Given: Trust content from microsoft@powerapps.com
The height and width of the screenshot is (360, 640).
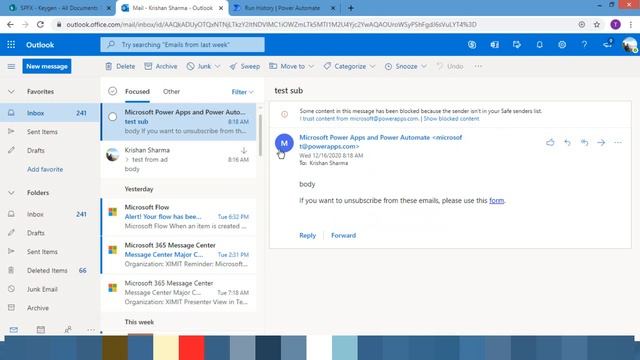Looking at the screenshot, I should (x=359, y=119).
